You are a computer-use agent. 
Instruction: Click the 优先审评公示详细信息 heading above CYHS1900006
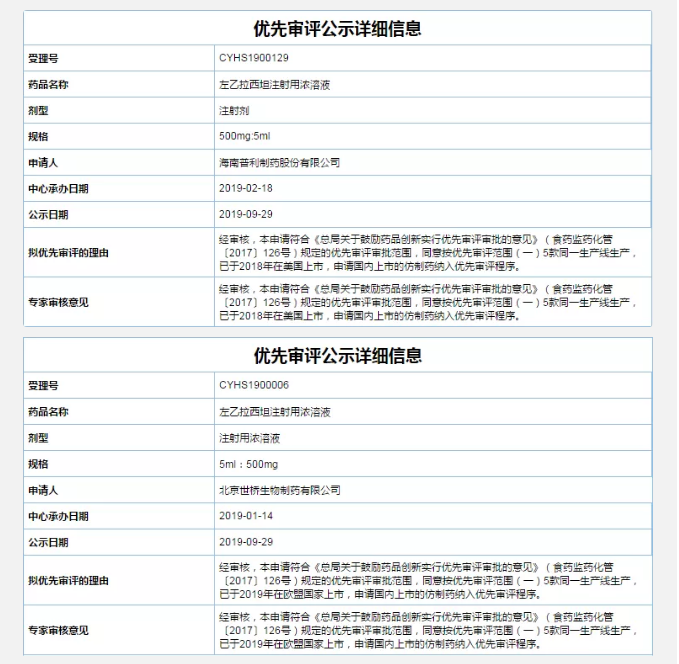(x=337, y=356)
